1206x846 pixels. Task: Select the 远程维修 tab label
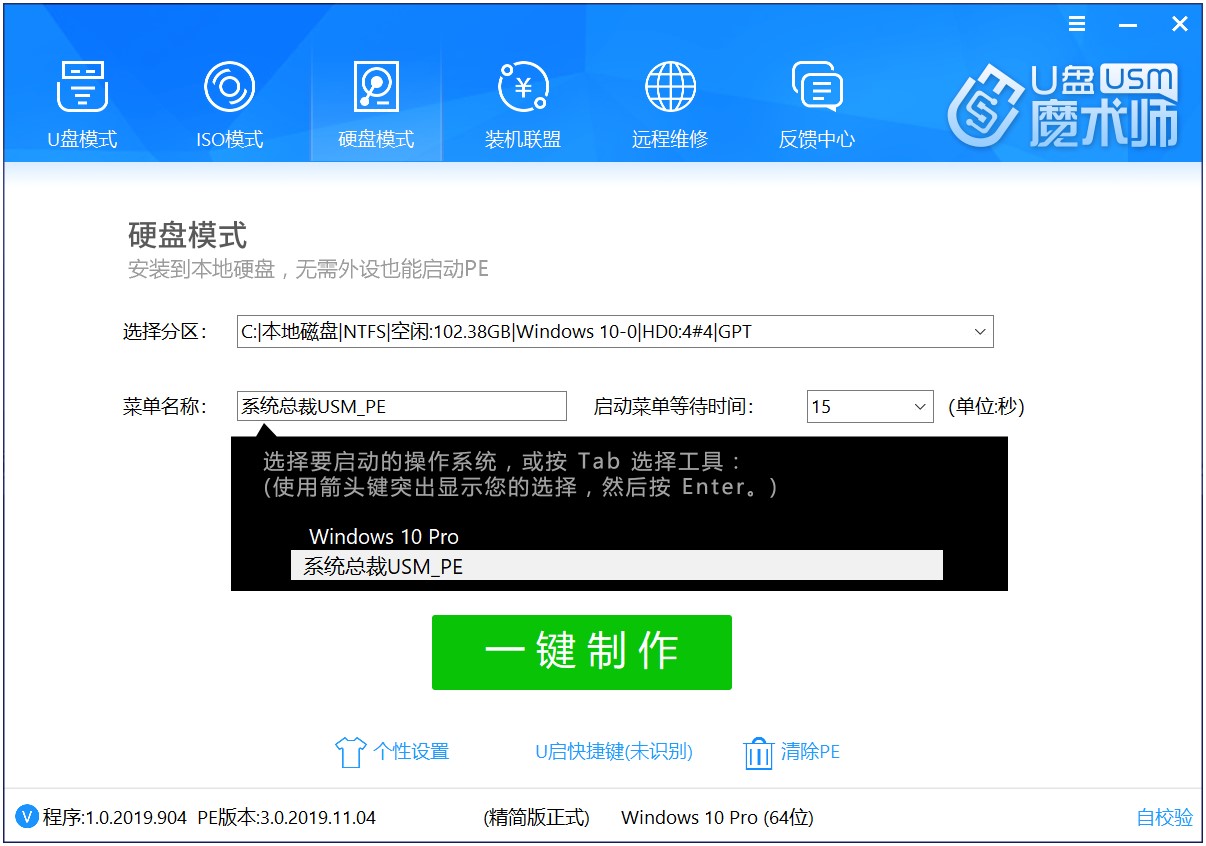[670, 139]
